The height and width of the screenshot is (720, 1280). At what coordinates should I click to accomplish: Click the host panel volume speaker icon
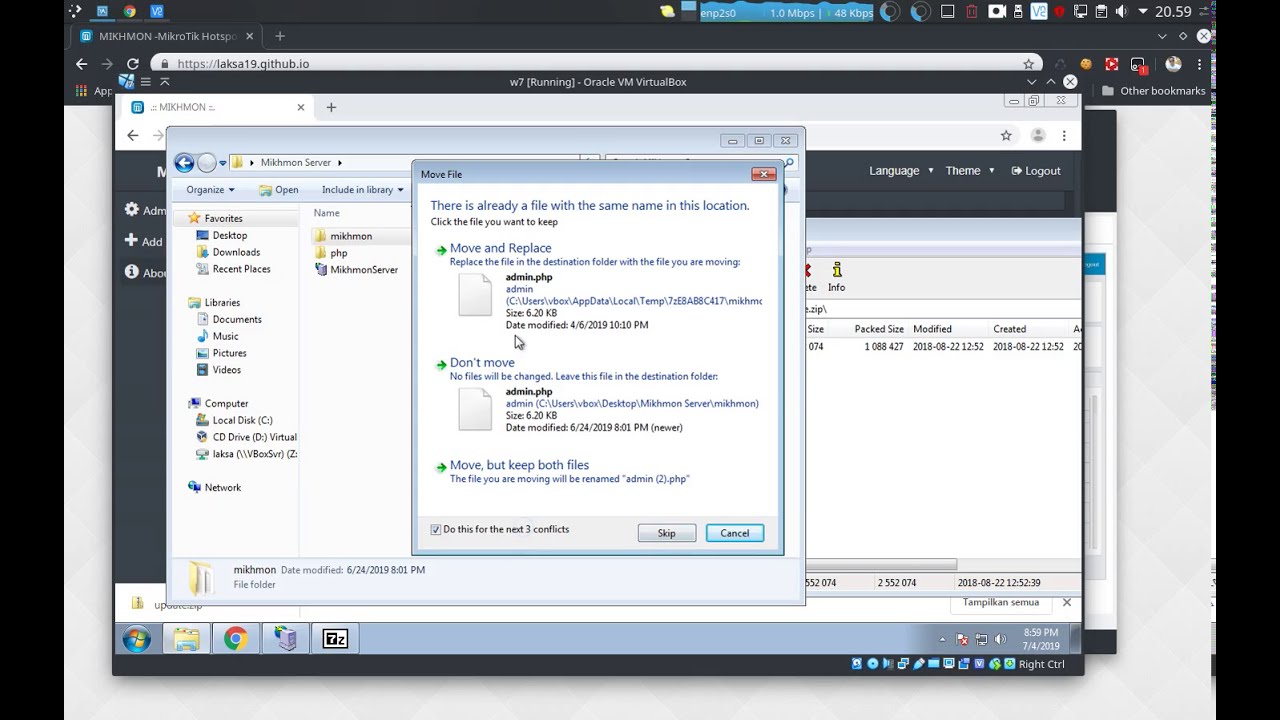click(x=1121, y=12)
